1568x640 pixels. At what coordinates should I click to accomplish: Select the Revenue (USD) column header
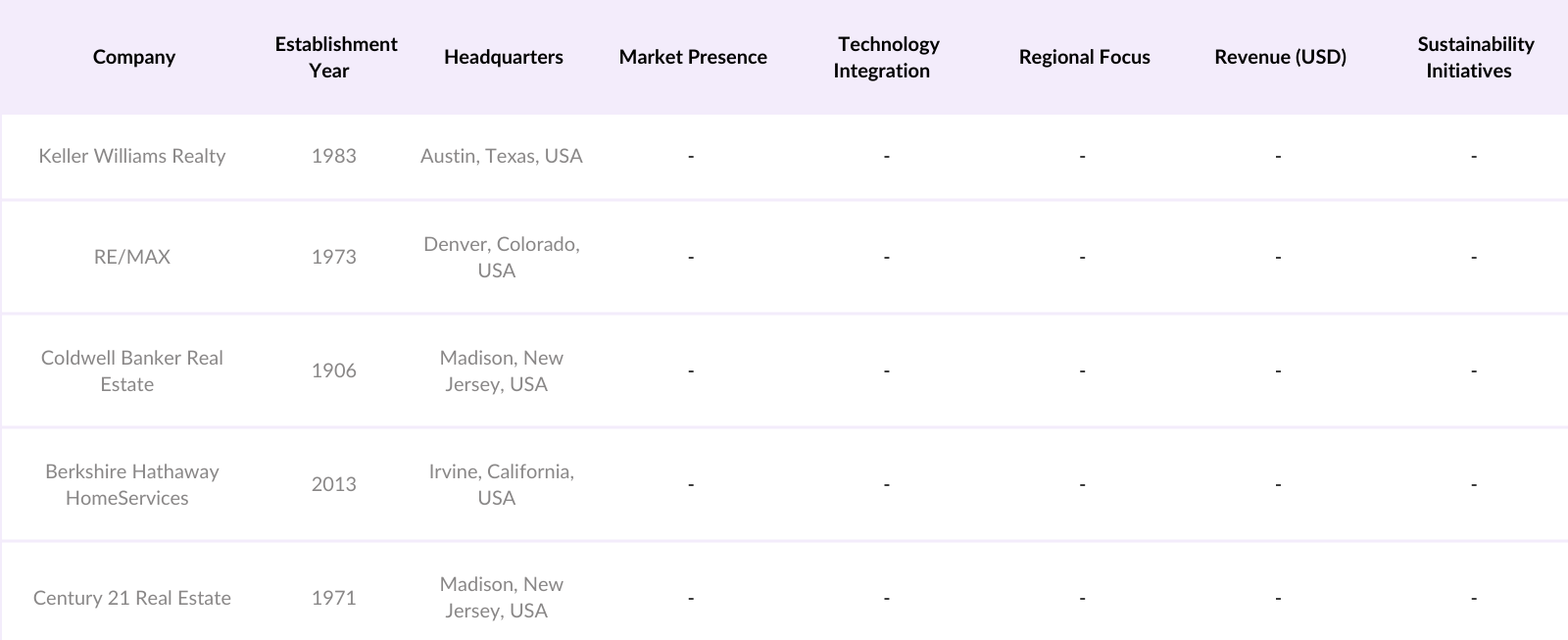pos(1280,57)
